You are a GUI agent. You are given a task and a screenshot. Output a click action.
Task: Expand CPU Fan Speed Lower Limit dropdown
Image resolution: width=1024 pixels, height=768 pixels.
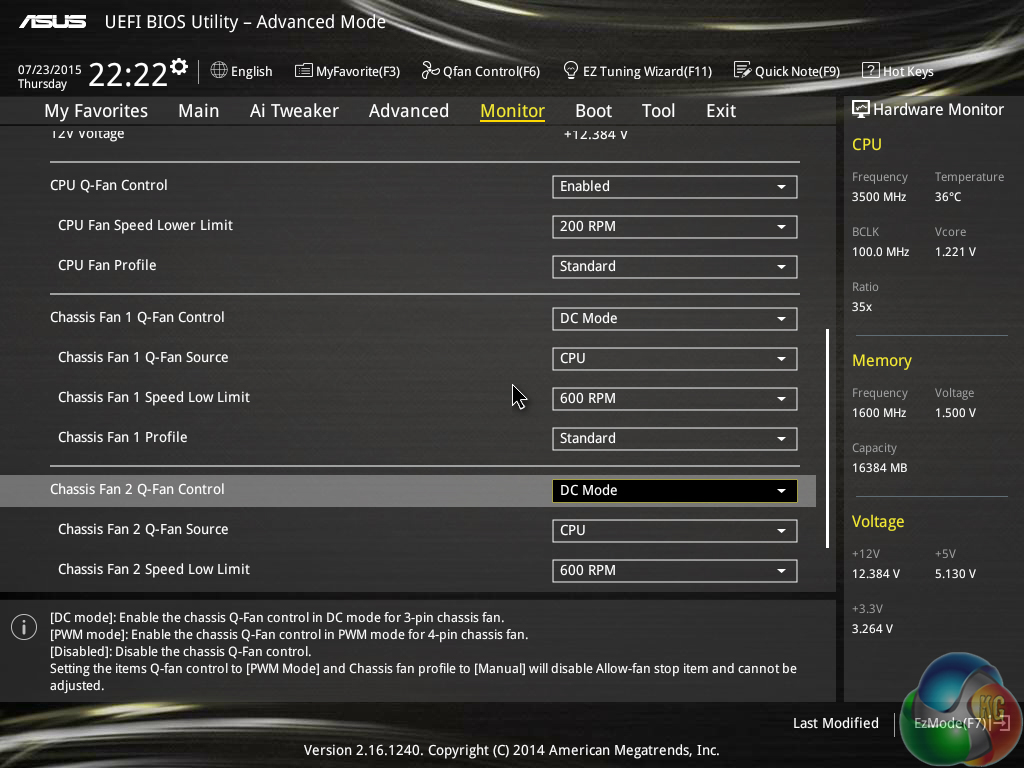[x=674, y=227]
